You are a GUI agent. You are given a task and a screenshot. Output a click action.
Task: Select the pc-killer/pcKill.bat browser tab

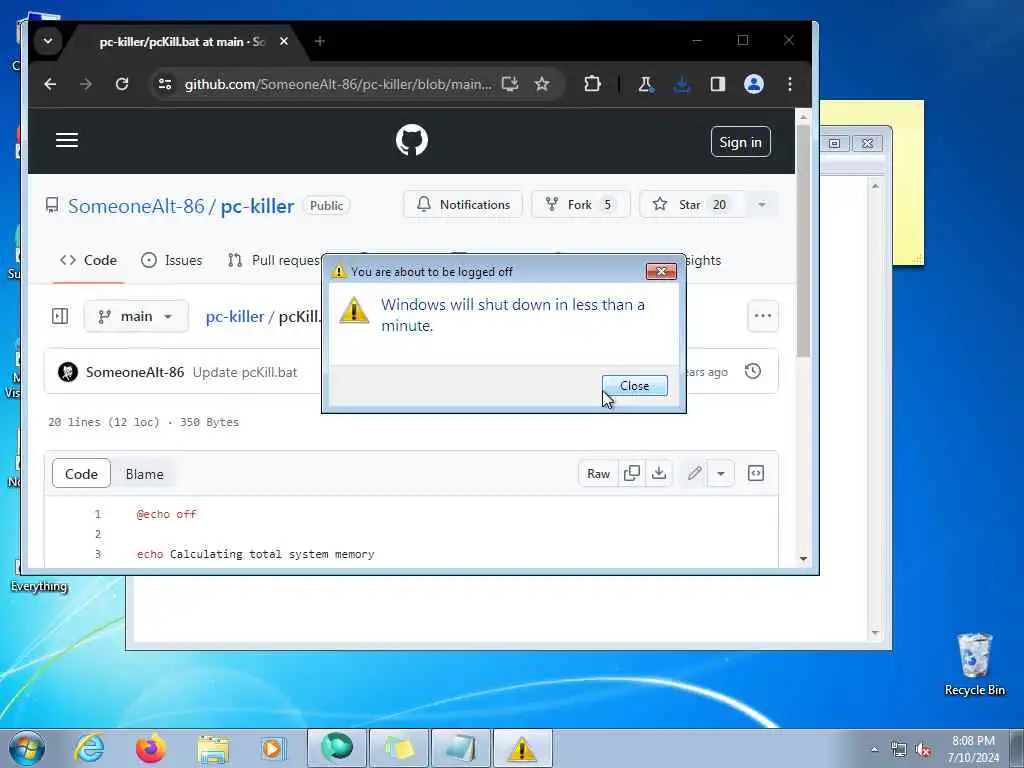tap(183, 42)
